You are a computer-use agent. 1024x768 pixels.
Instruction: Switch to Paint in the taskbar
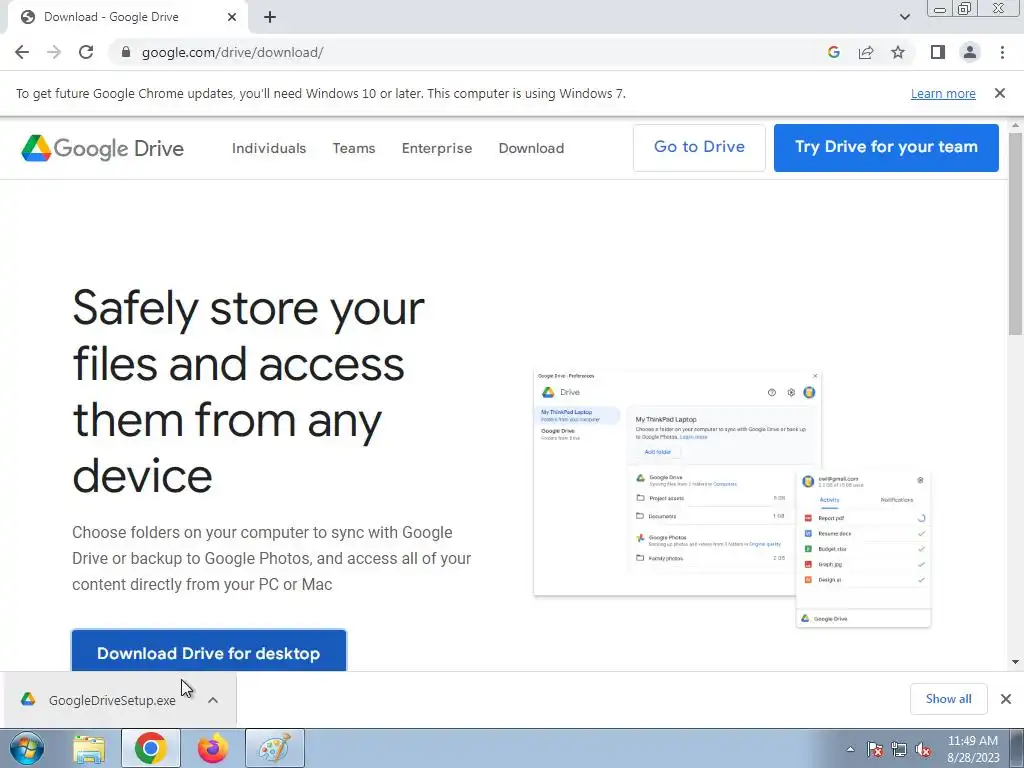pyautogui.click(x=275, y=748)
